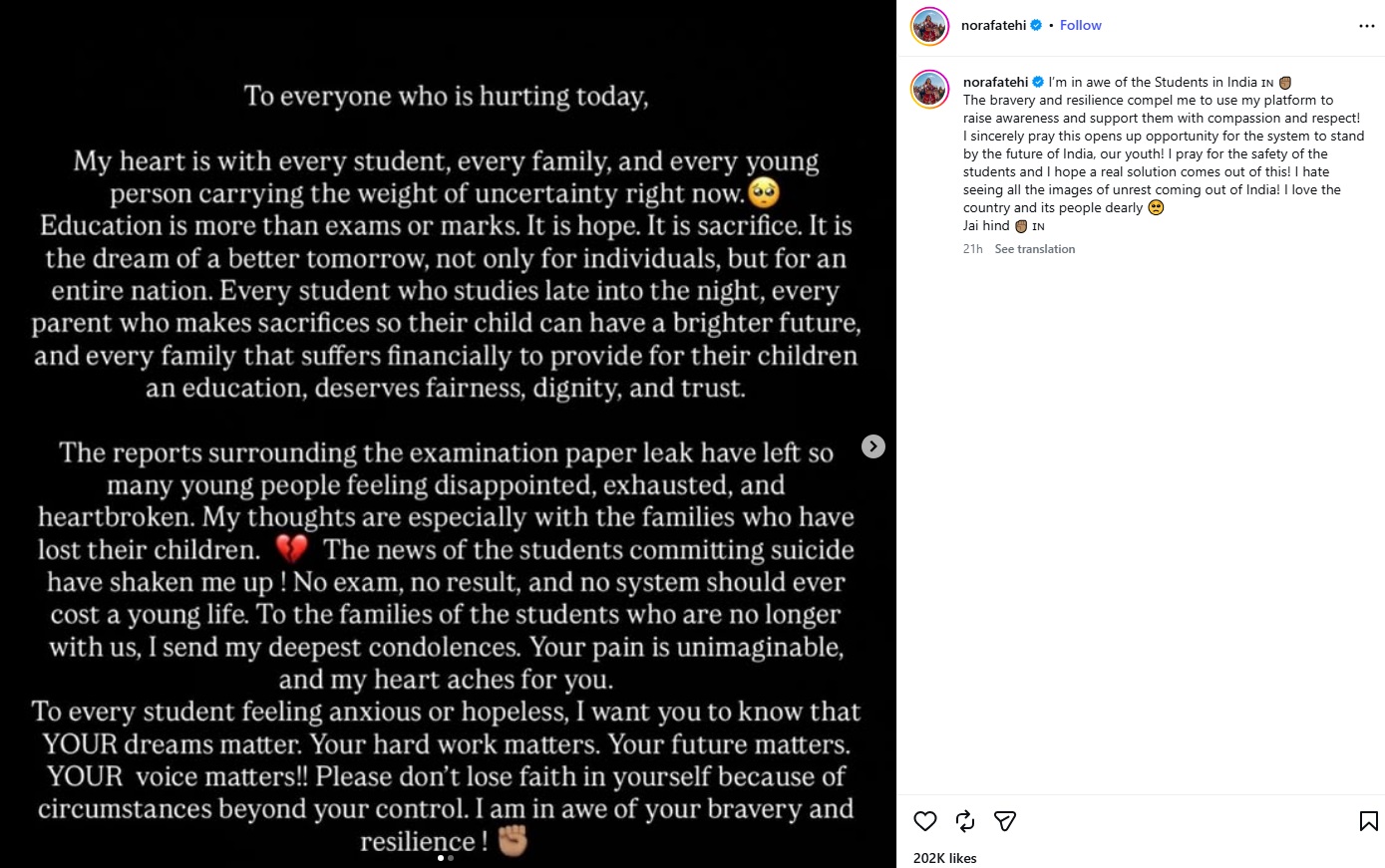Open the profile avatar in post header
The image size is (1385, 868).
pyautogui.click(x=929, y=27)
